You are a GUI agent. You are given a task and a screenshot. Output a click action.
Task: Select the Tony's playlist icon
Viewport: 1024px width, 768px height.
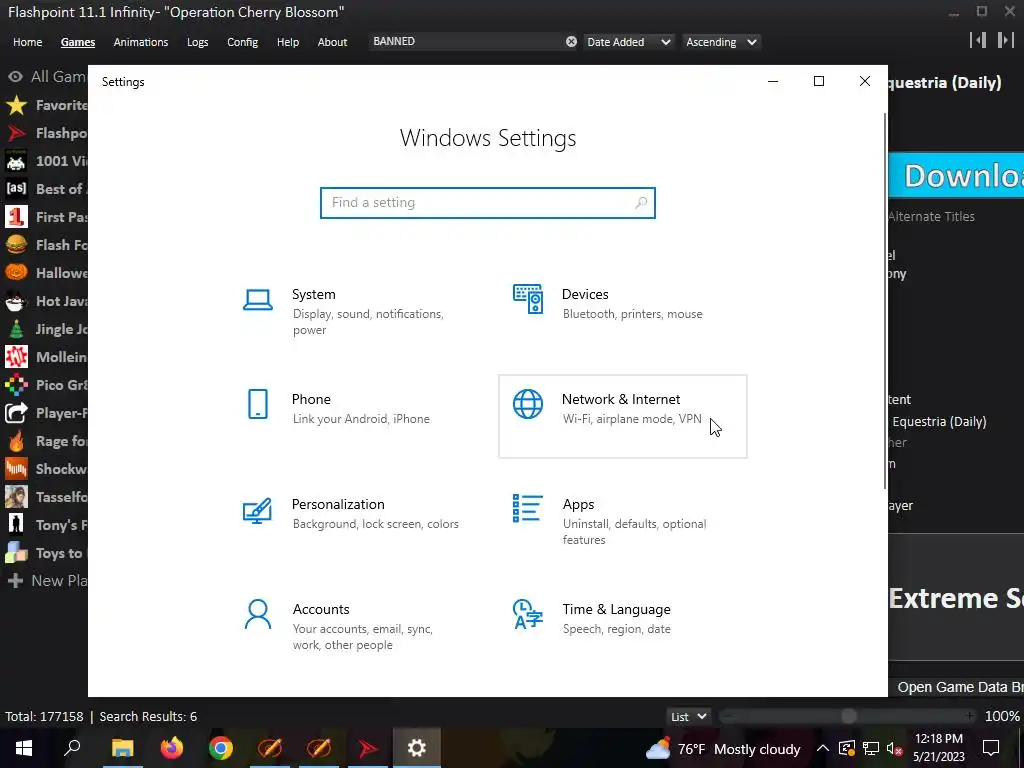point(16,524)
